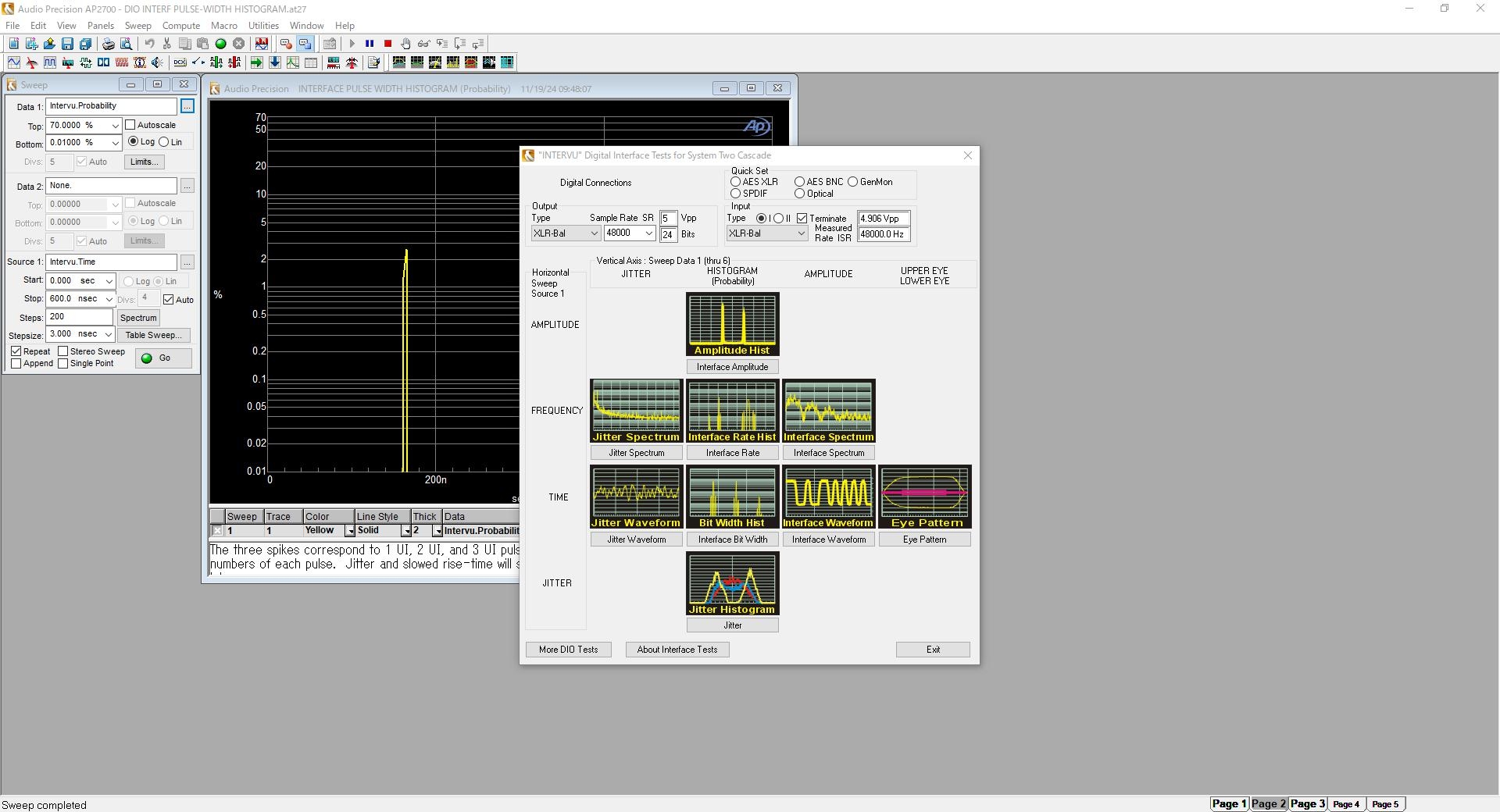Open the Stepsize units dropdown
Viewport: 1500px width, 812px height.
coord(109,334)
